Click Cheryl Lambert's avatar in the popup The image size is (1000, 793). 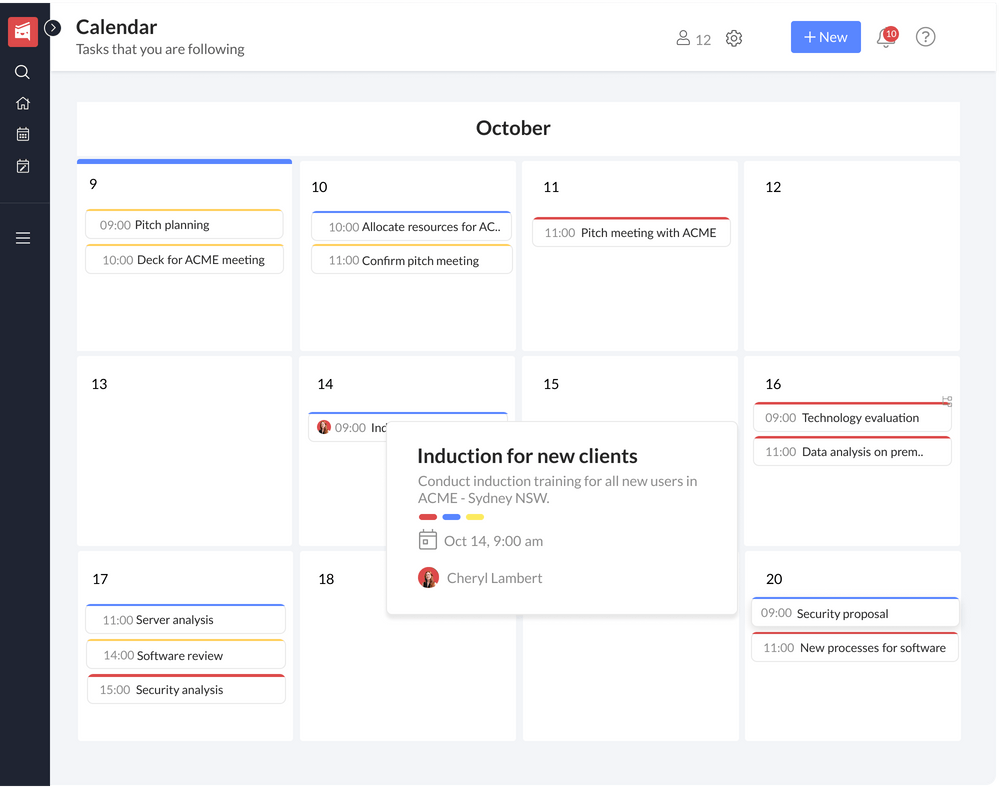pyautogui.click(x=428, y=577)
